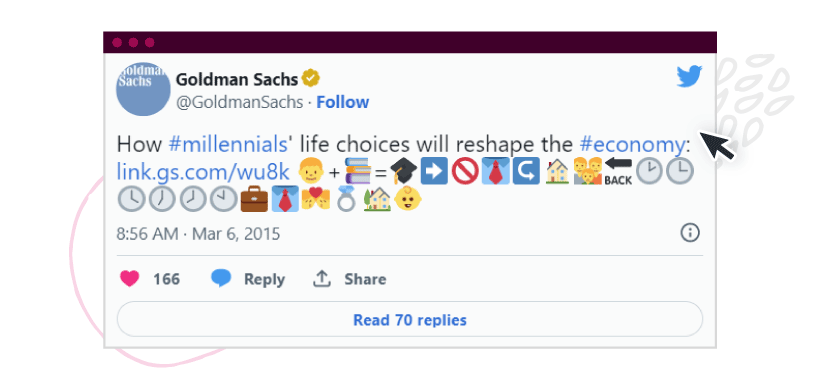
Task: Click the baby face emoji
Action: tap(408, 199)
